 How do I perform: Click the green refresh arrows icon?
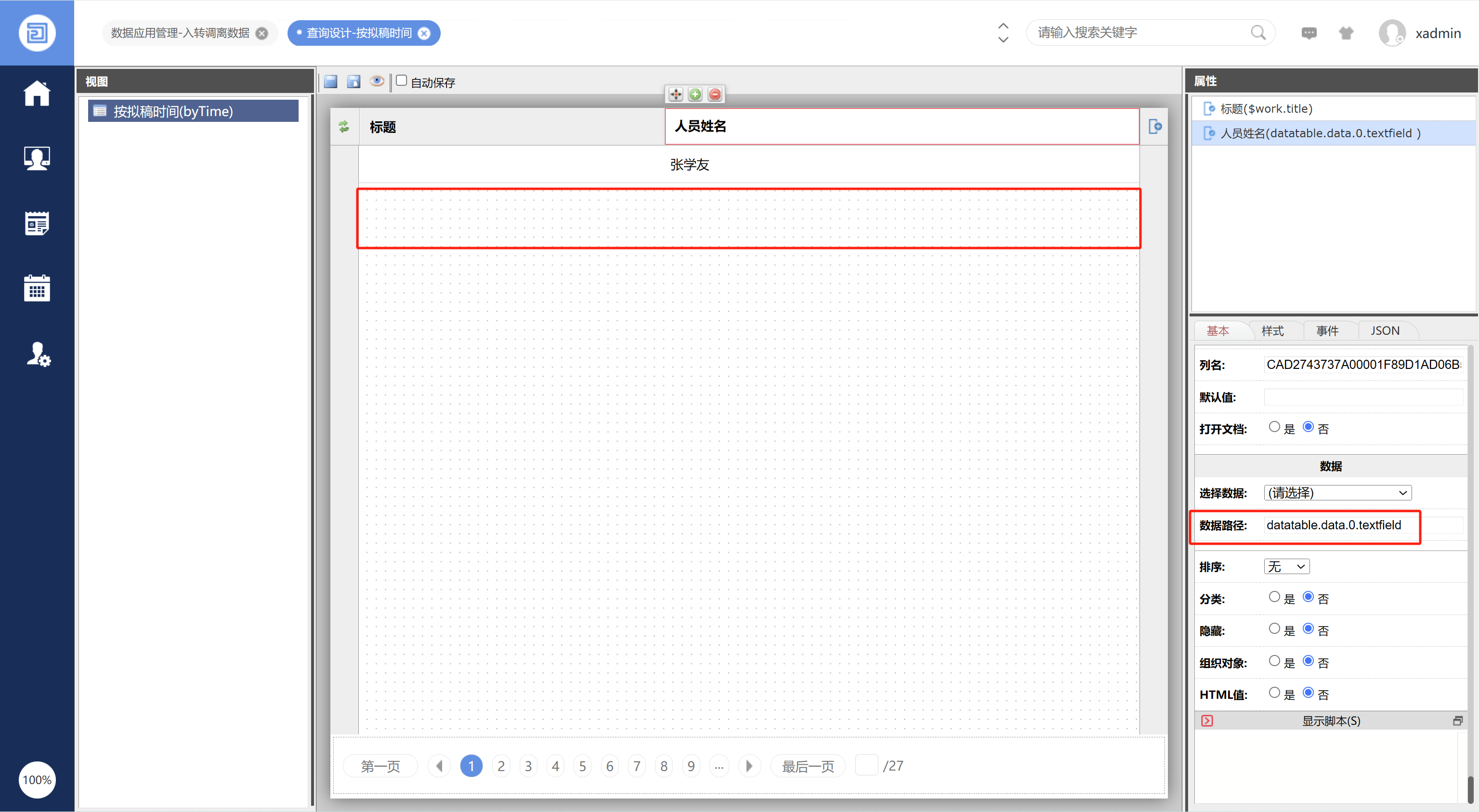344,126
